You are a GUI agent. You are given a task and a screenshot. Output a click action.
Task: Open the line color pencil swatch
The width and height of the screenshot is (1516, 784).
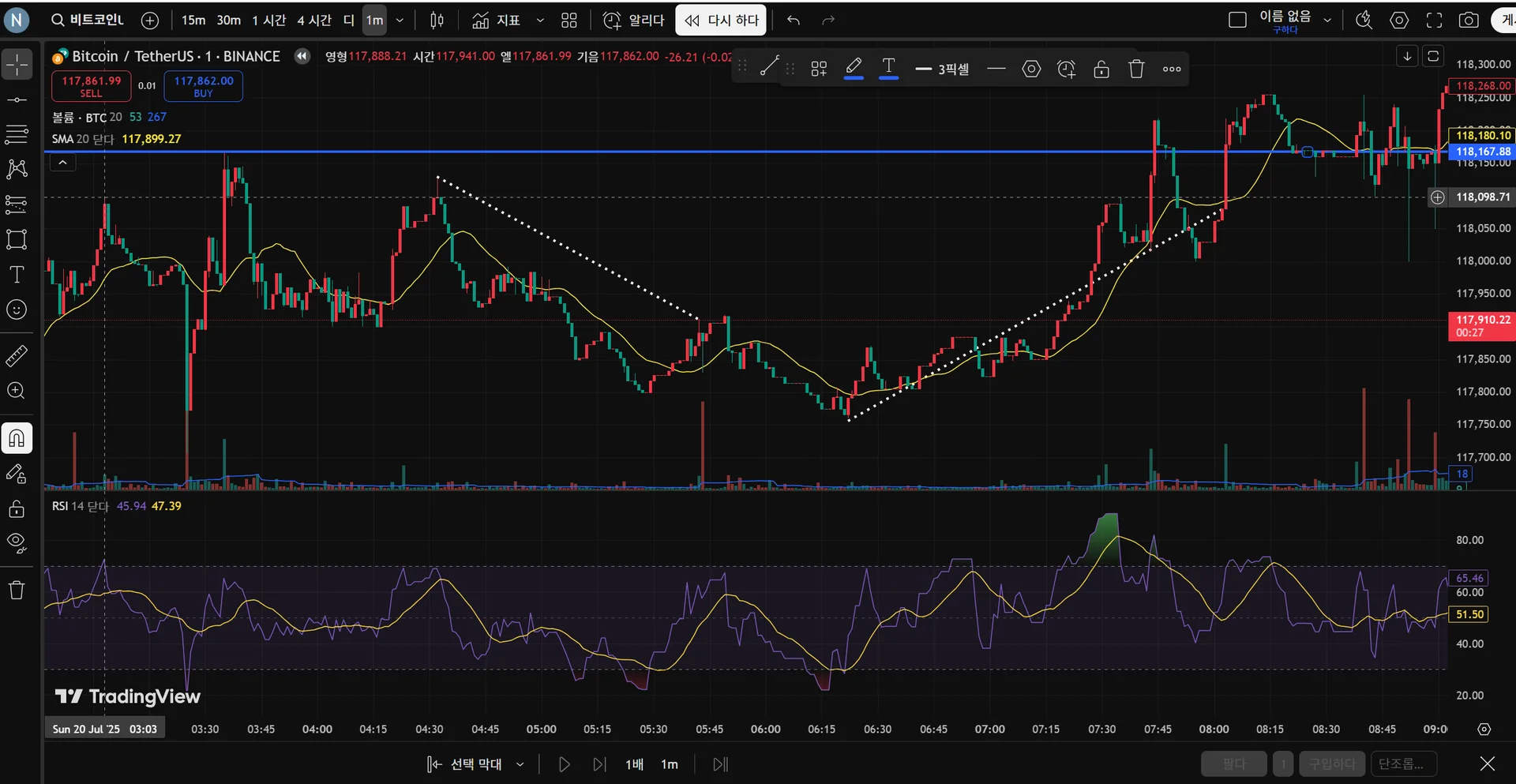click(854, 69)
